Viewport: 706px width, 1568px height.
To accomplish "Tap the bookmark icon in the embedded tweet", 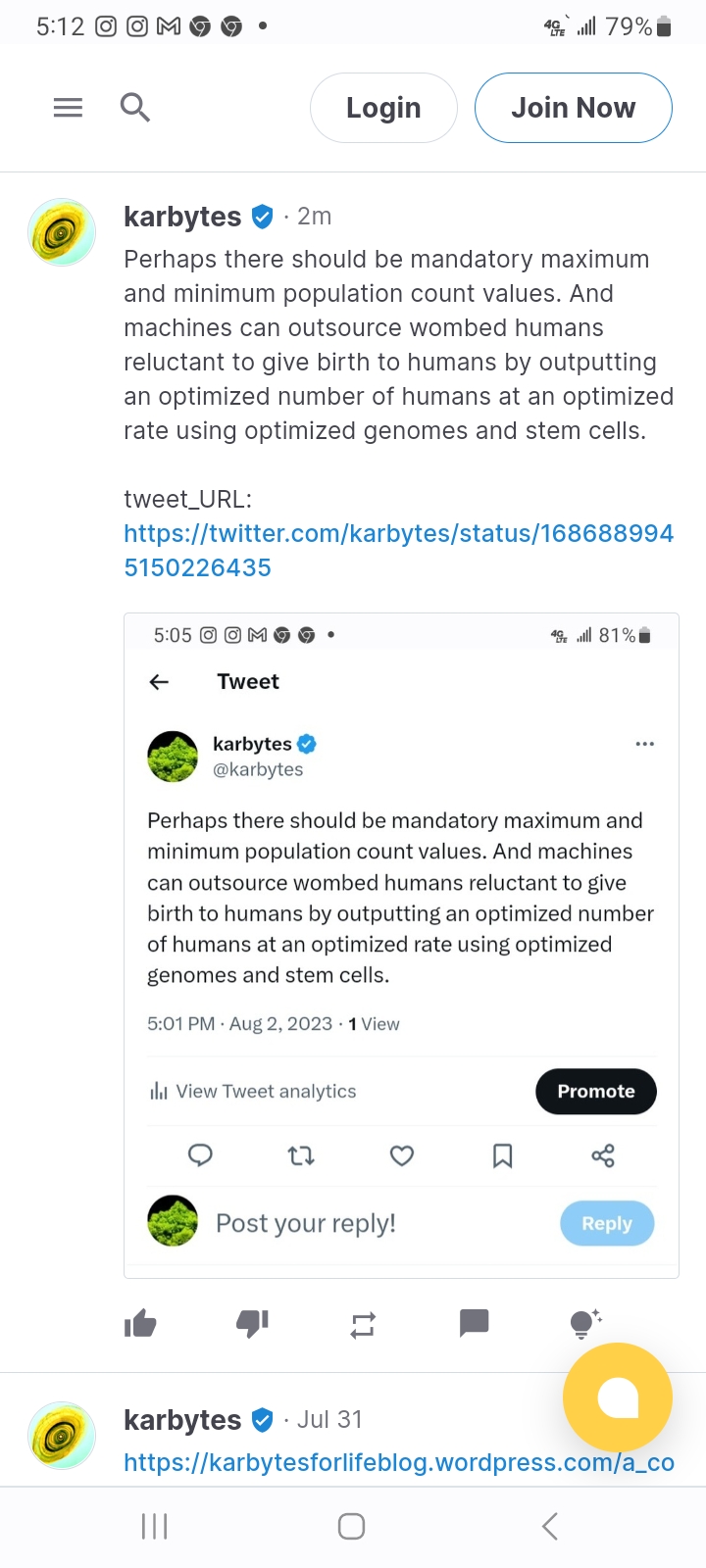I will click(502, 1156).
